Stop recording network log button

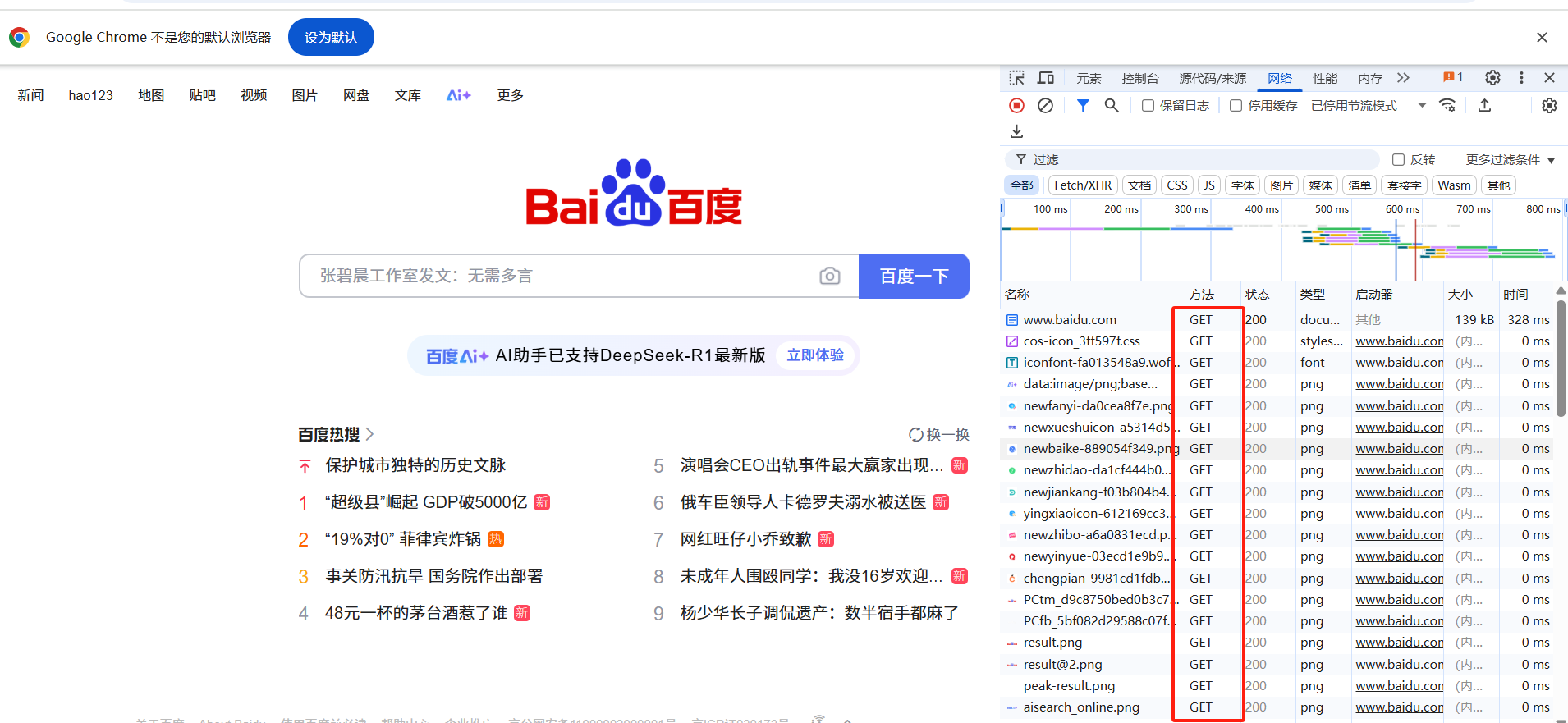click(1016, 105)
